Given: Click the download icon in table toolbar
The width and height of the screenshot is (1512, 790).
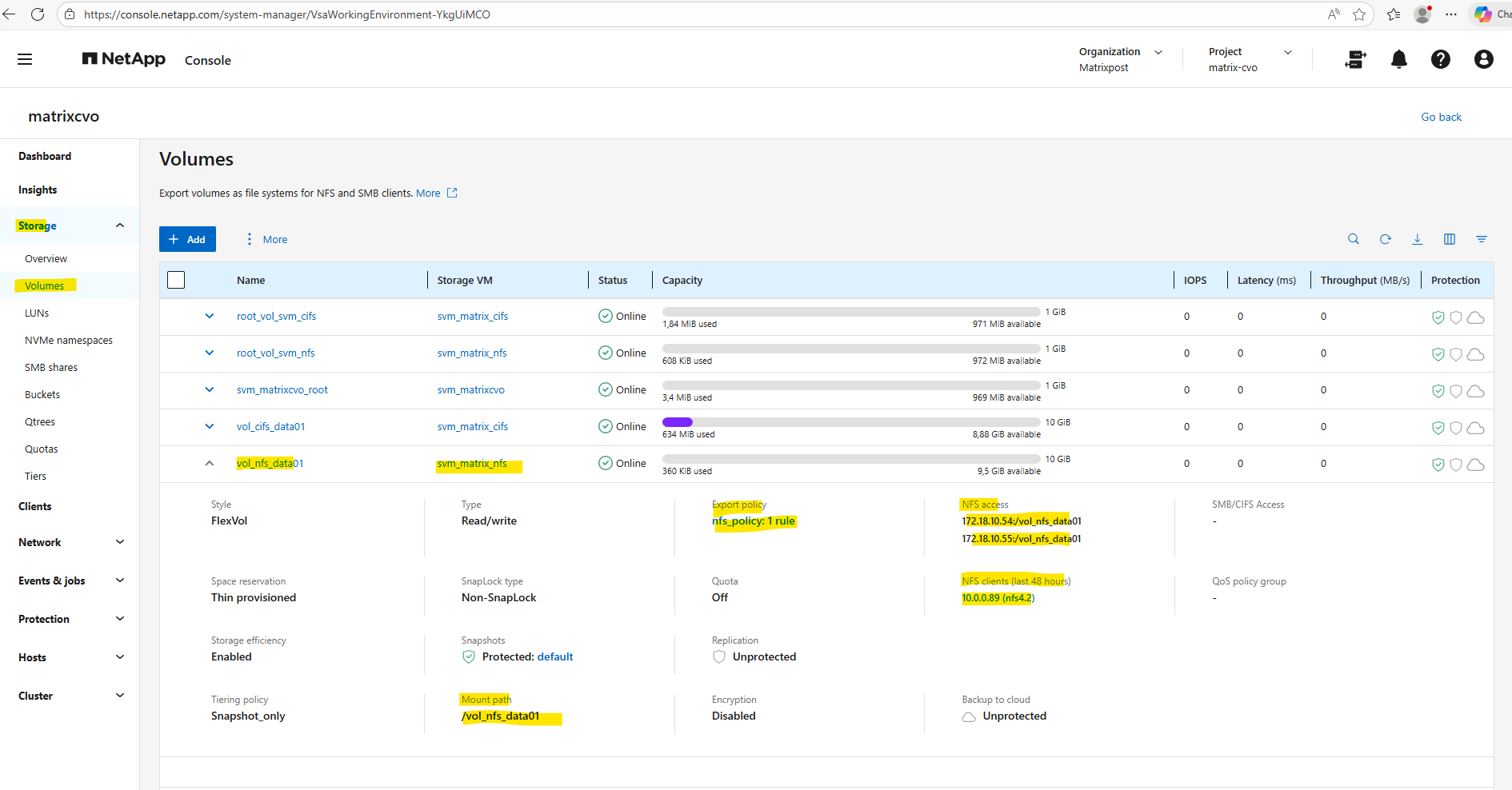Looking at the screenshot, I should pyautogui.click(x=1417, y=239).
